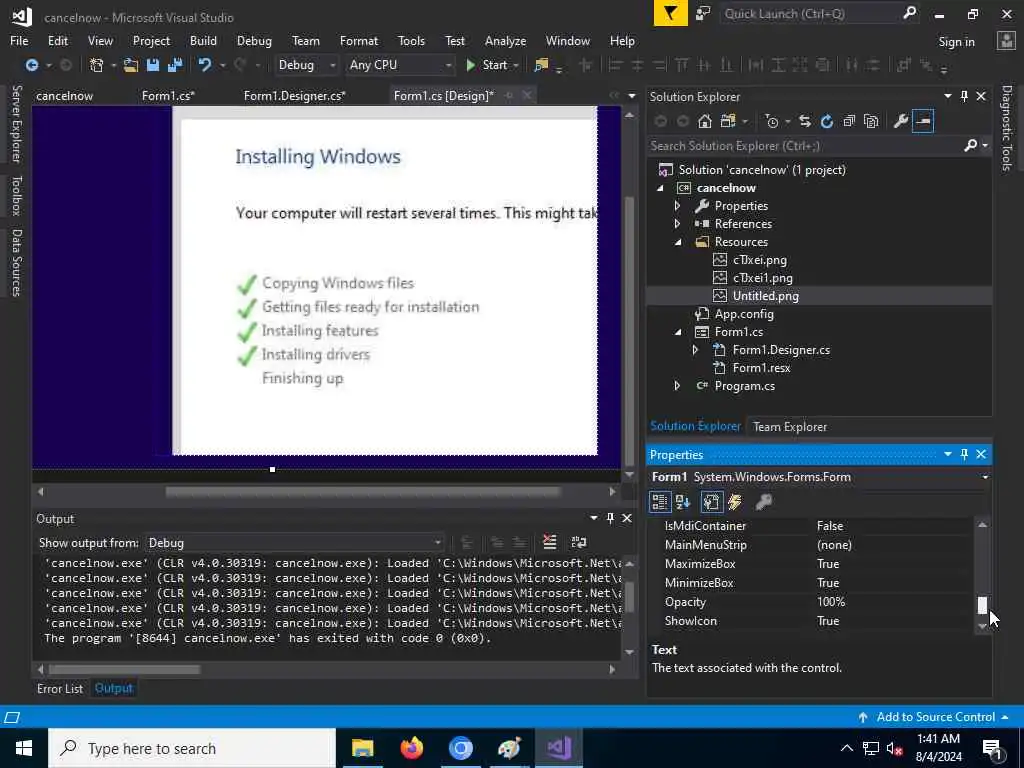Click the Refresh icon in Solution Explorer
This screenshot has width=1024, height=768.
(827, 121)
